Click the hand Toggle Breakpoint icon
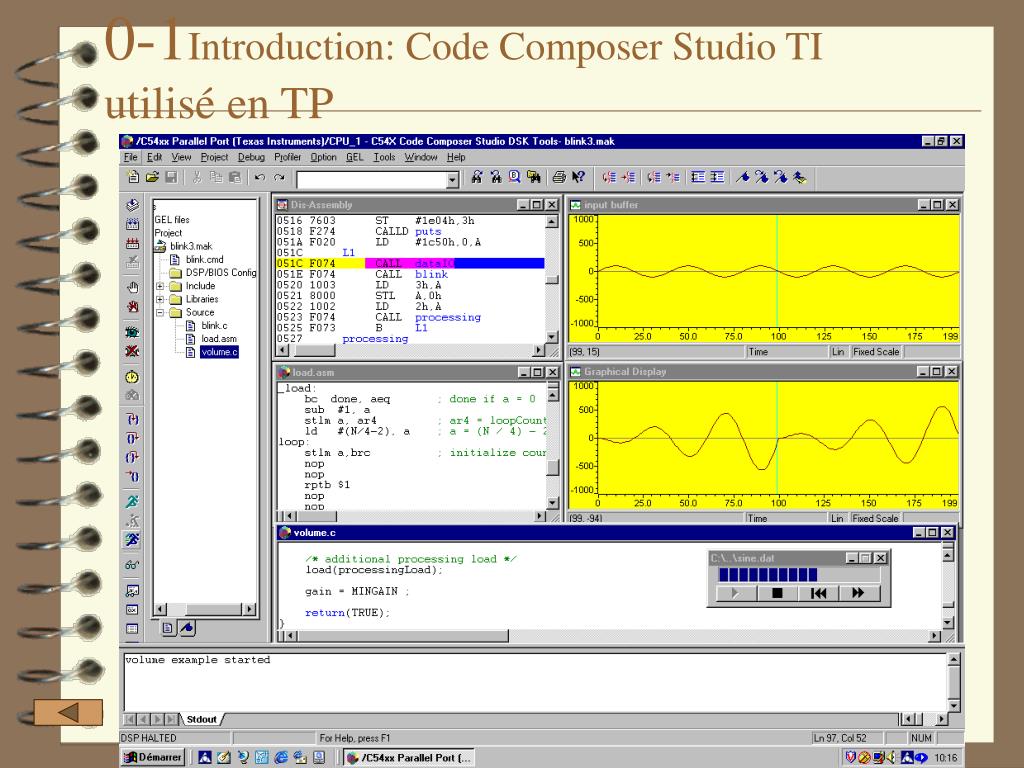 [133, 287]
